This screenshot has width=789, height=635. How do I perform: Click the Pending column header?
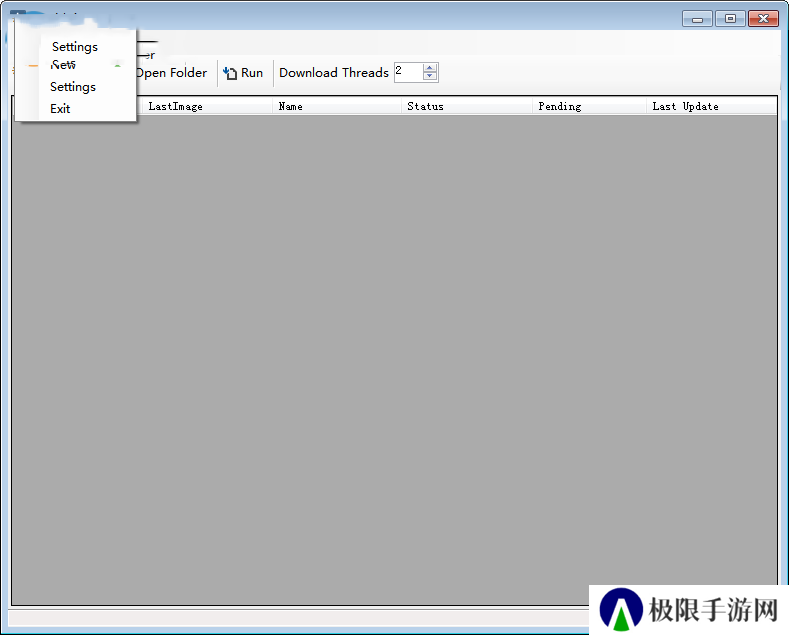click(x=589, y=106)
